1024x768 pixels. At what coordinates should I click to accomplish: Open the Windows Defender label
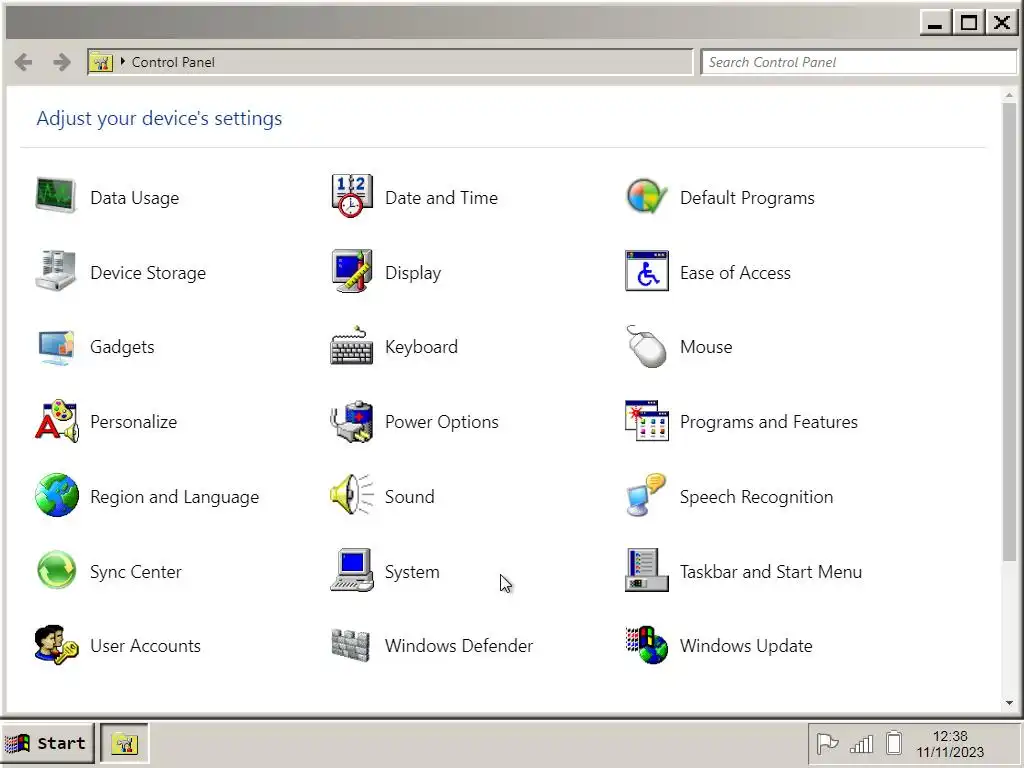(x=458, y=646)
